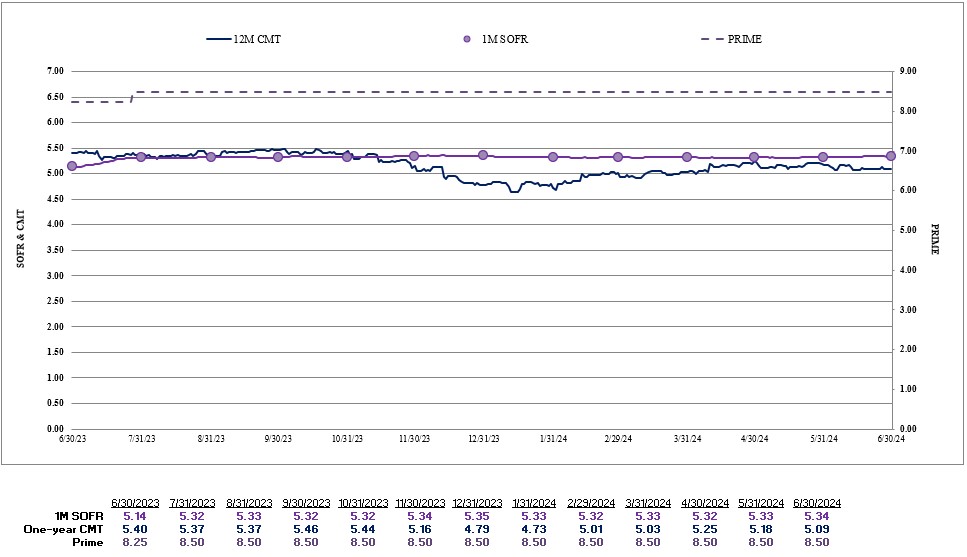Click the 5.14 1M SOFR table value
The height and width of the screenshot is (557, 967).
(134, 515)
